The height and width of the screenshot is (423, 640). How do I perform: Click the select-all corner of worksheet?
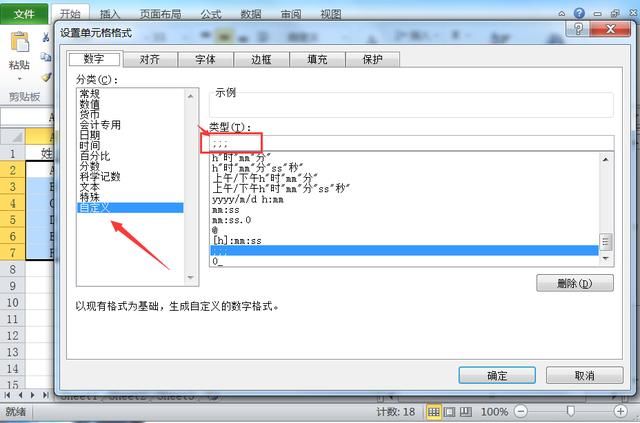[13, 136]
